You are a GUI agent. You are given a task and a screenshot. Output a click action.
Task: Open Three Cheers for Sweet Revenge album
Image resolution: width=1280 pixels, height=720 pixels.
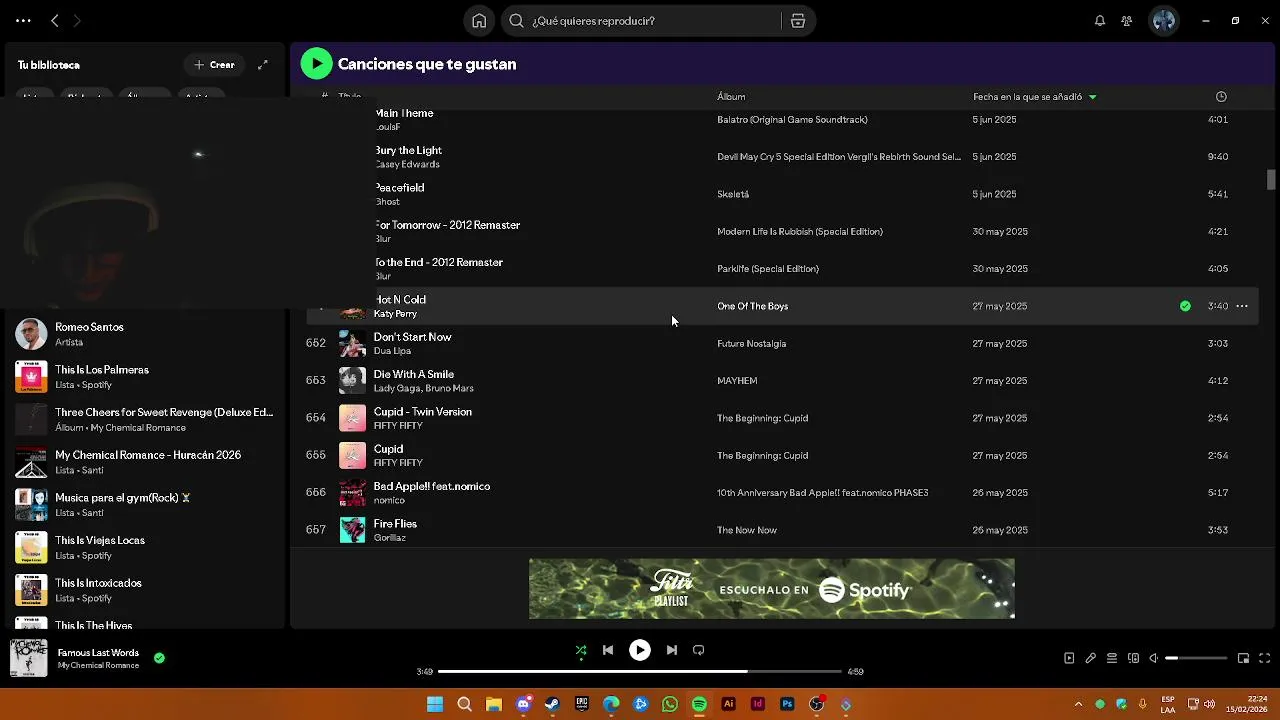tap(145, 420)
